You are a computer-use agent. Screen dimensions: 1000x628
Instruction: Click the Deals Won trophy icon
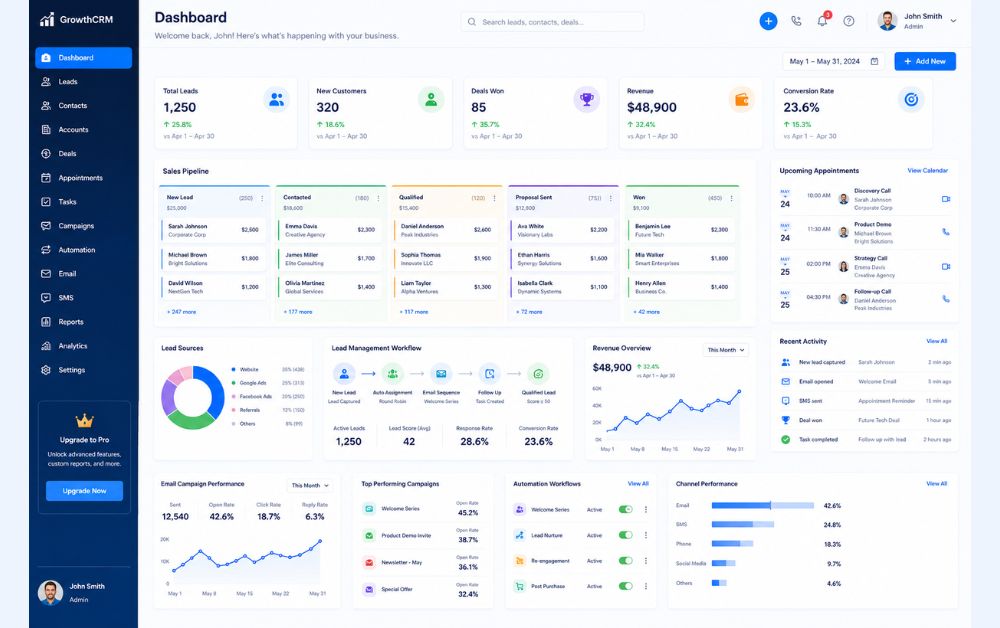tap(587, 99)
